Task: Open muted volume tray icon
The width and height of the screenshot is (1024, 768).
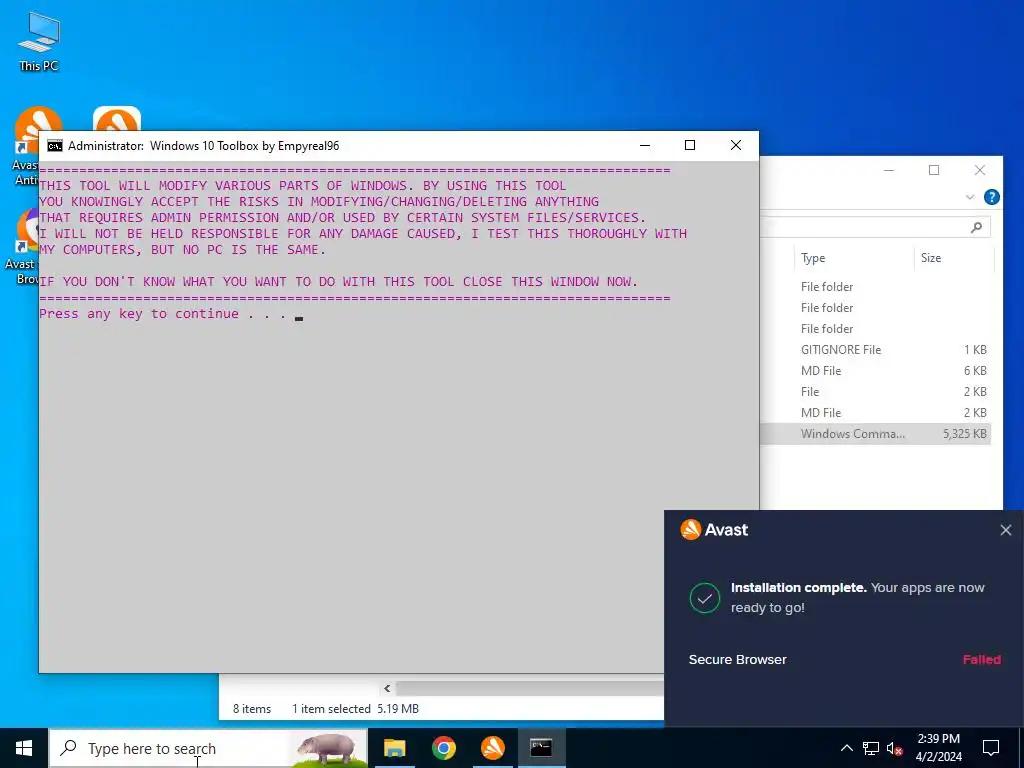Action: tap(895, 748)
